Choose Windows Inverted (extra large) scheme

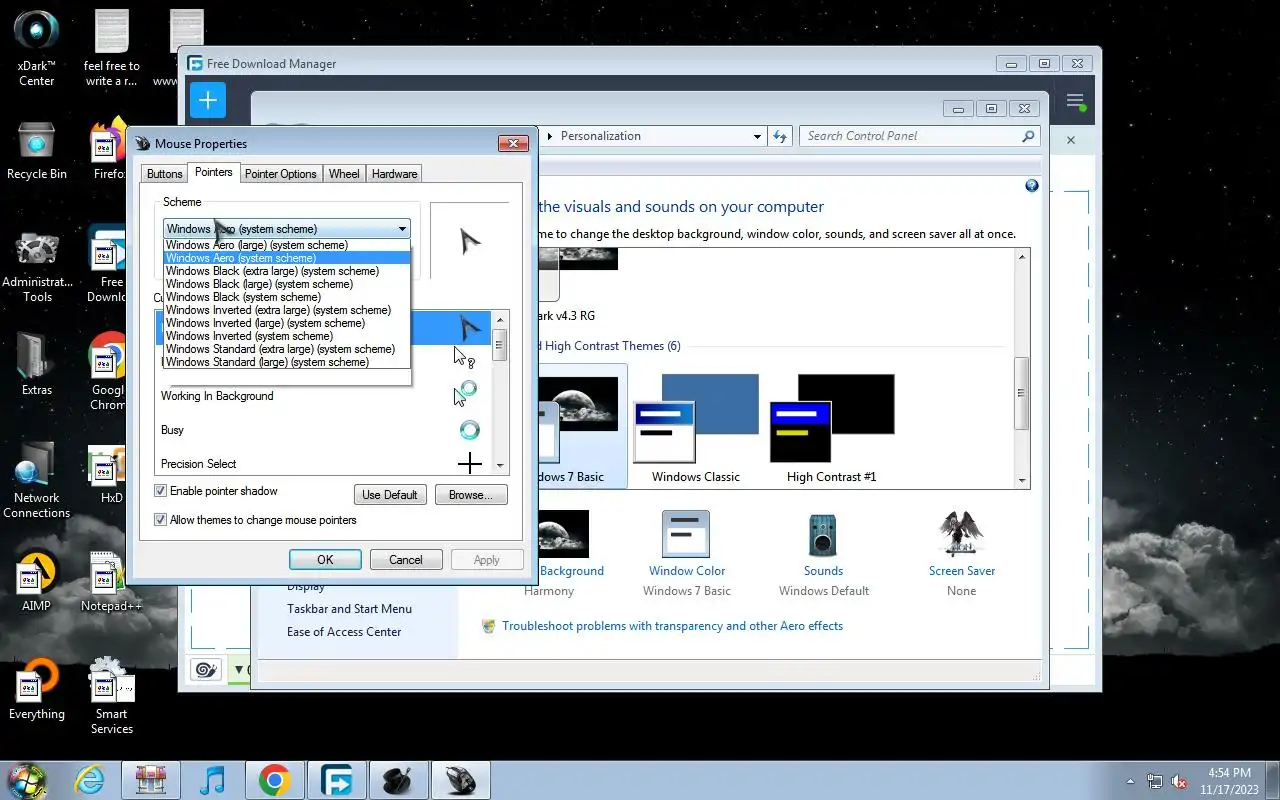pos(286,310)
